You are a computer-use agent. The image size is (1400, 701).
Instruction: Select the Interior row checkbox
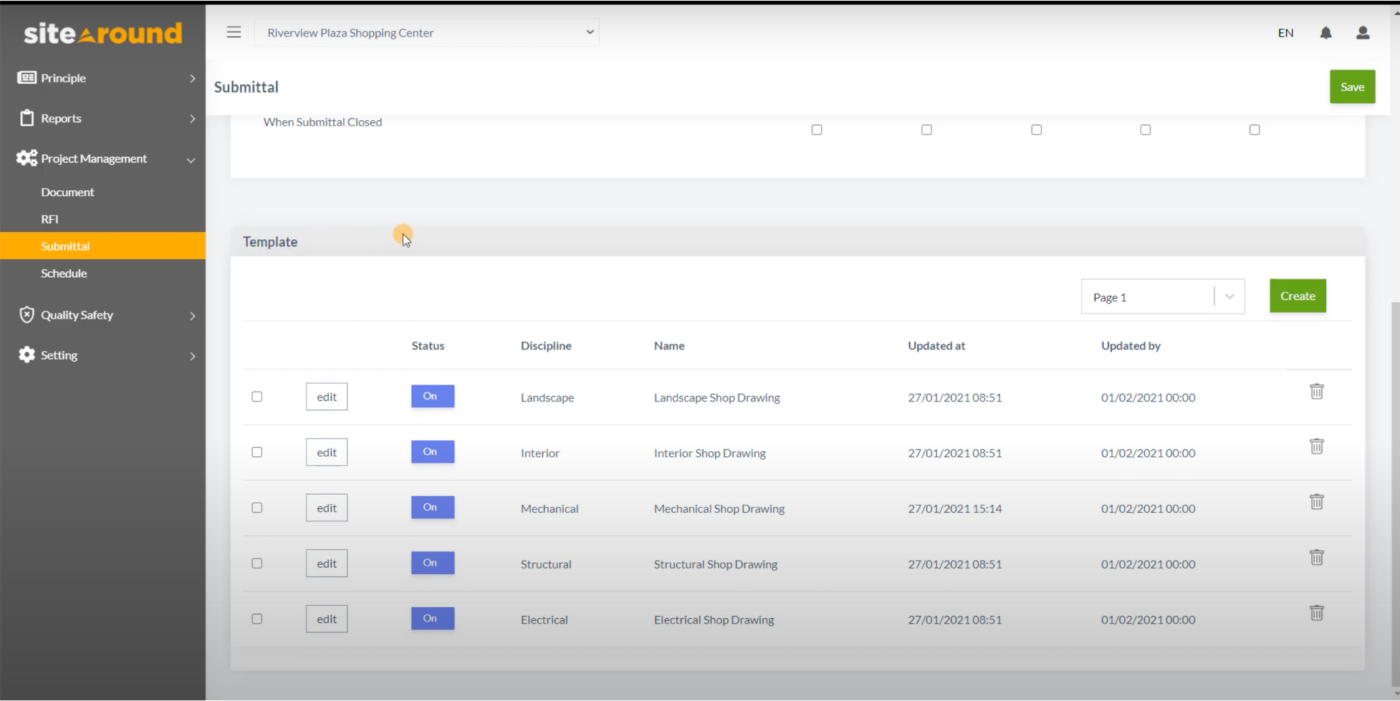coord(257,452)
